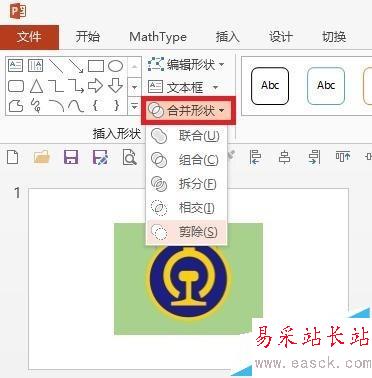
Task: Click the Print Preview magnifier icon
Action: (129, 157)
